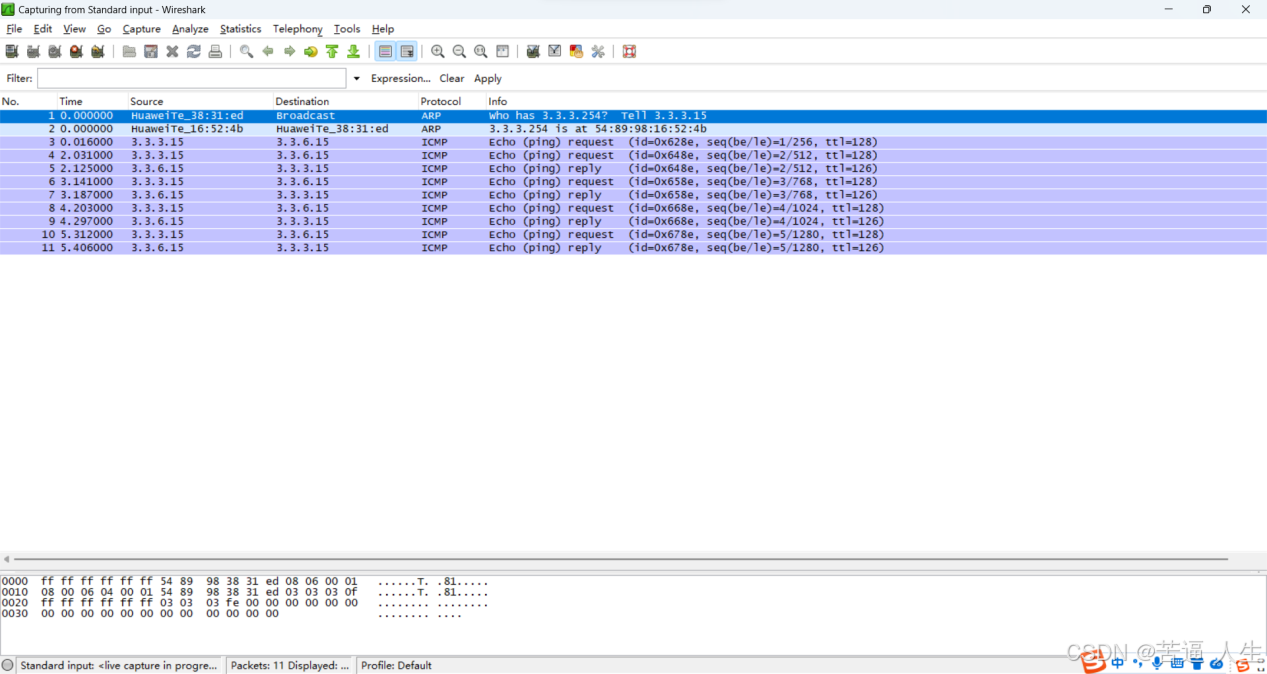The image size is (1267, 674).
Task: Open preferences wrench icon
Action: pos(598,51)
